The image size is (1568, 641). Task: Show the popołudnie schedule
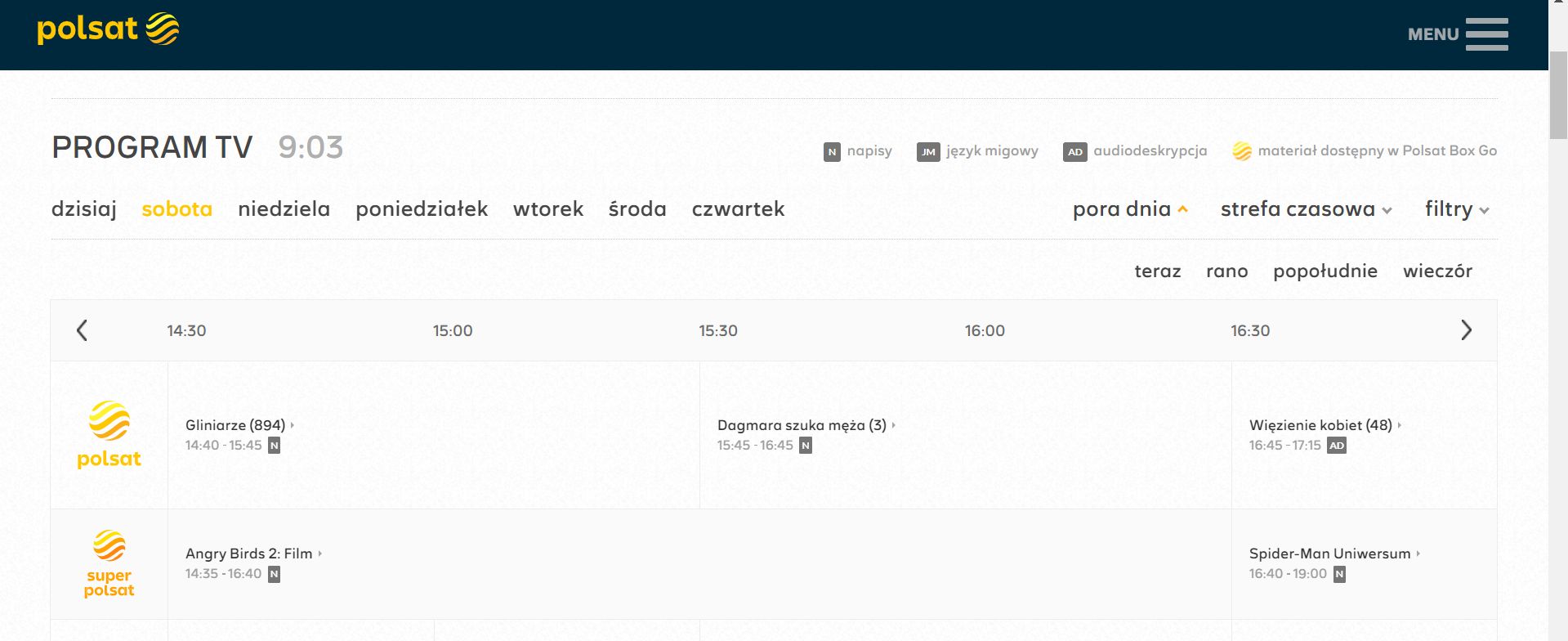(x=1325, y=271)
